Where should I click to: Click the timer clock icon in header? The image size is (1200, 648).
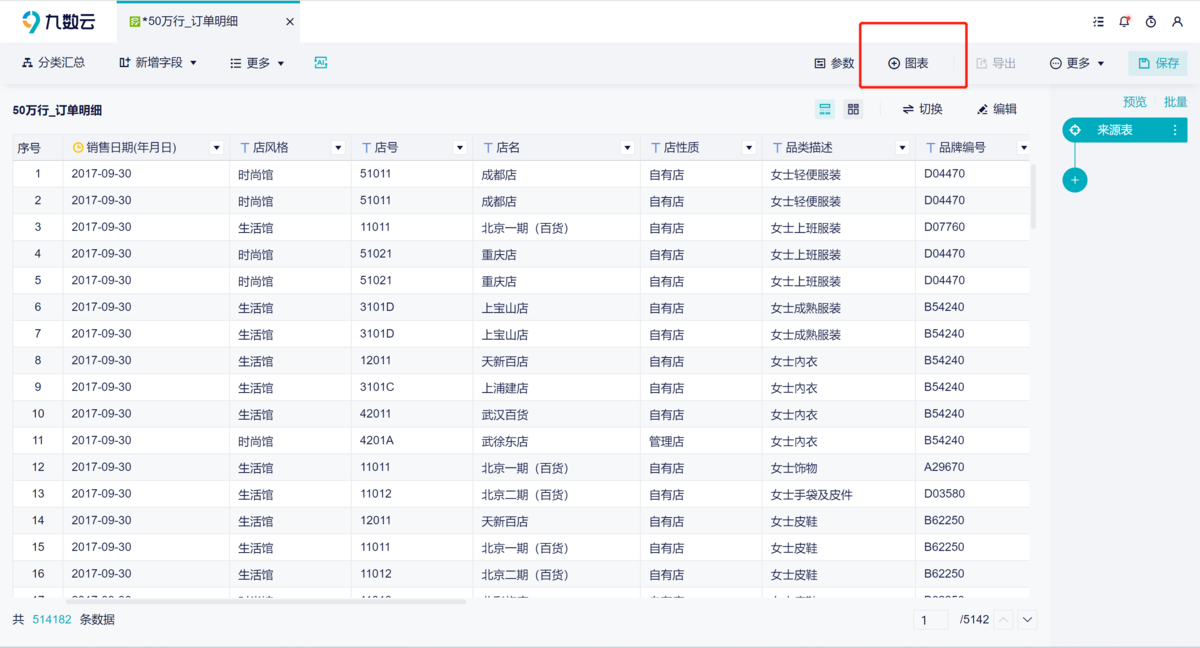[1151, 22]
